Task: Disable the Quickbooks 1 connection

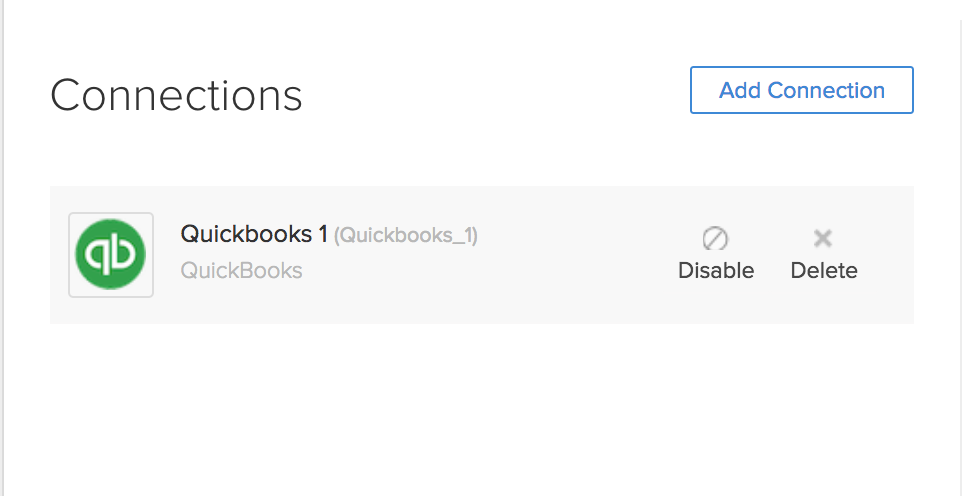Action: (716, 270)
